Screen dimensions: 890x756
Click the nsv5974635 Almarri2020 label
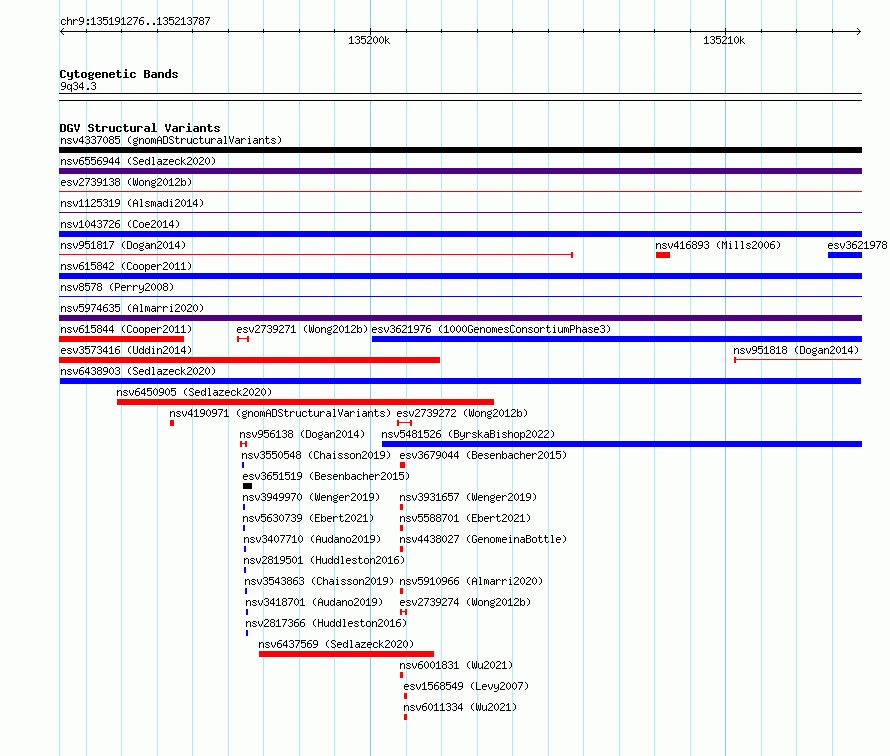click(x=132, y=308)
